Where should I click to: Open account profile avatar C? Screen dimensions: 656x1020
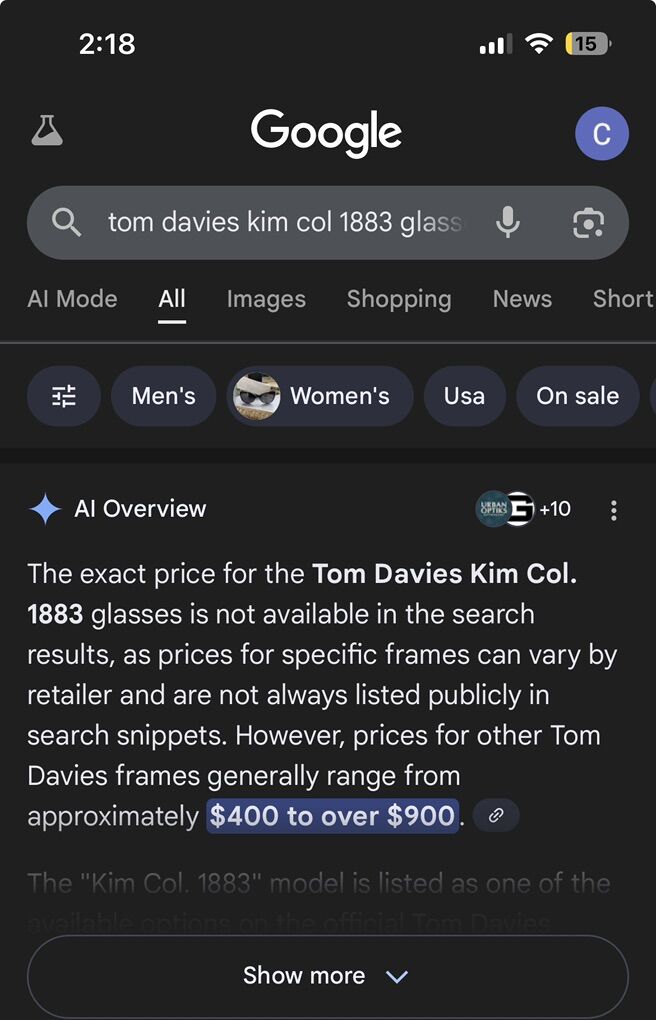602,133
